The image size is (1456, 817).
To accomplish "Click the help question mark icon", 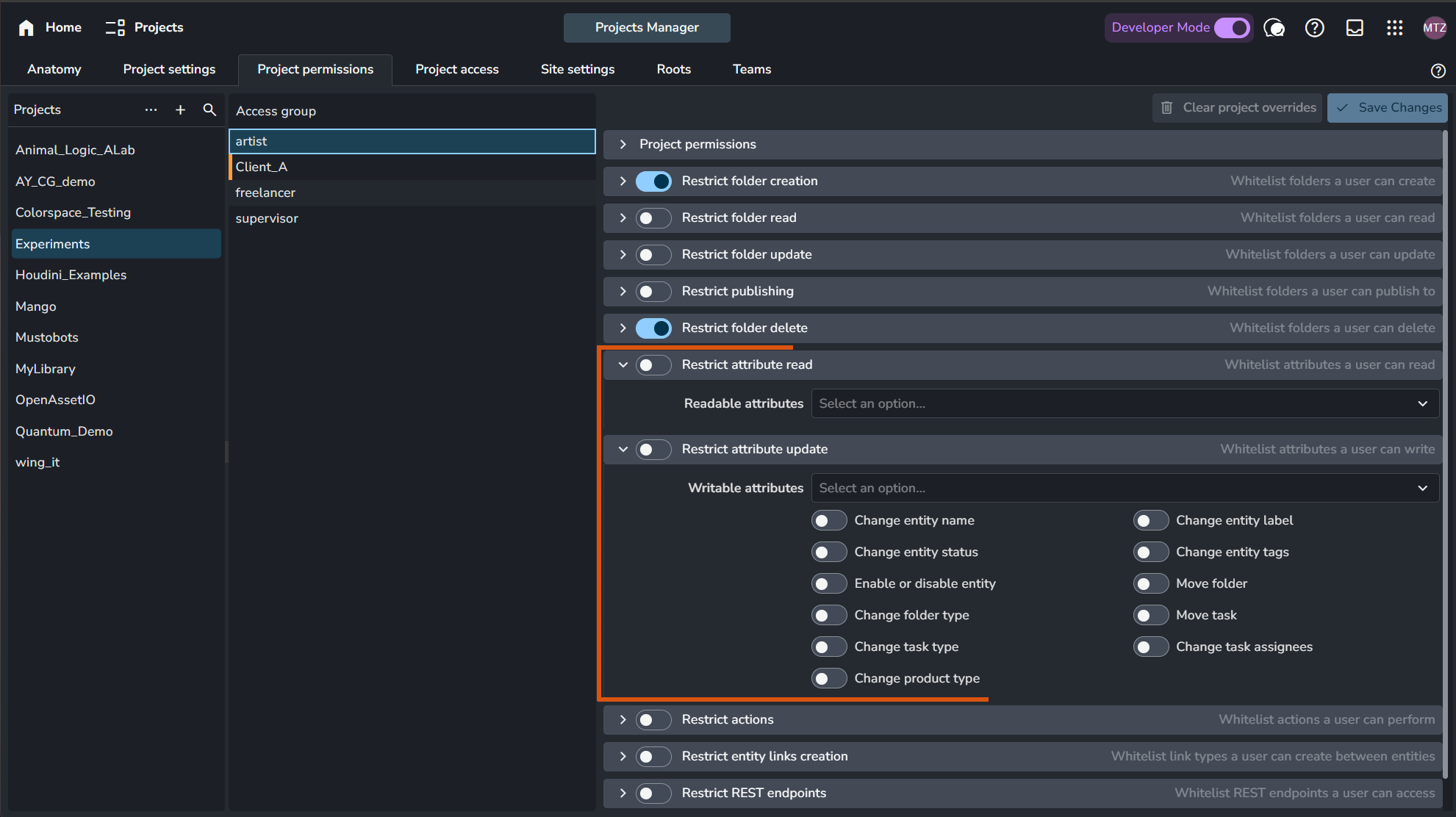I will pos(1314,27).
